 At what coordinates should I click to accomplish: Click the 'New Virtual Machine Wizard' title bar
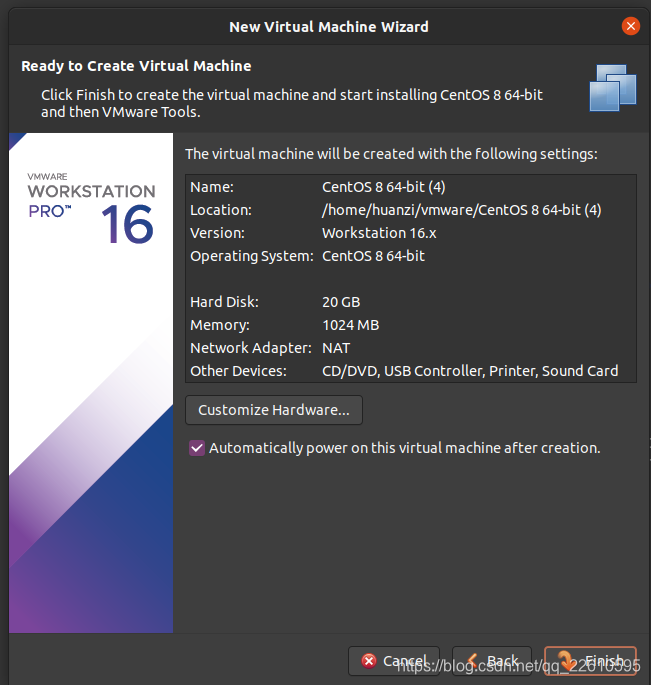[329, 27]
